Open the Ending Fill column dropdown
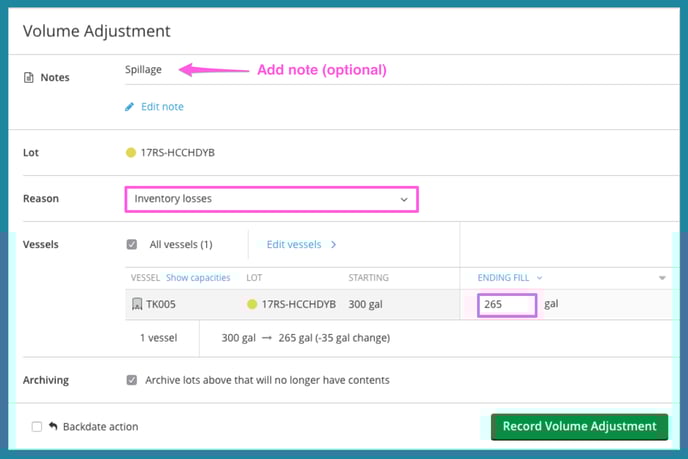 (510, 278)
